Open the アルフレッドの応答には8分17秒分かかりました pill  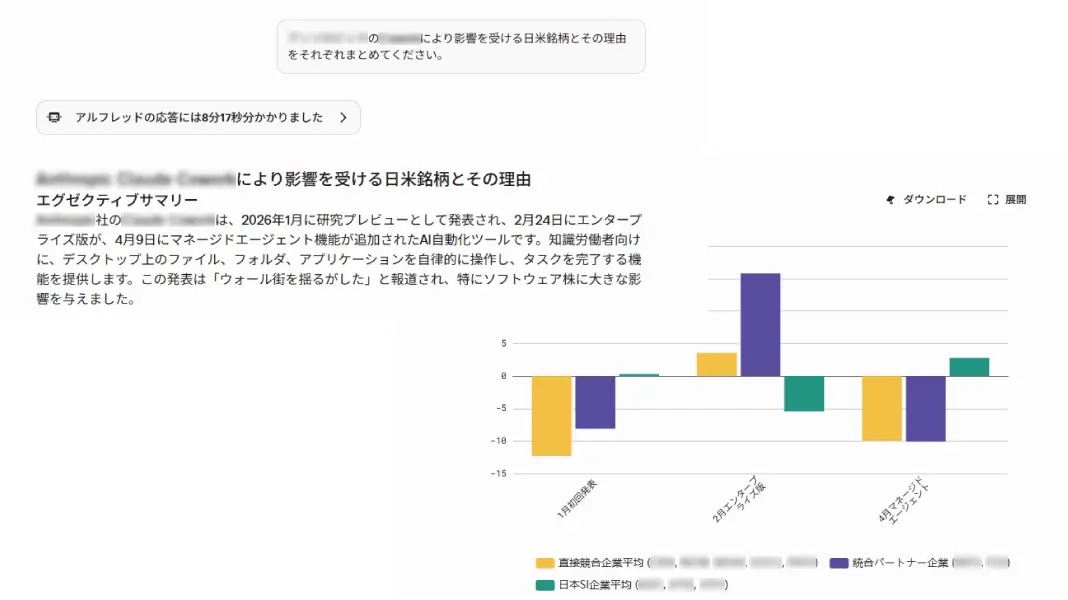198,117
